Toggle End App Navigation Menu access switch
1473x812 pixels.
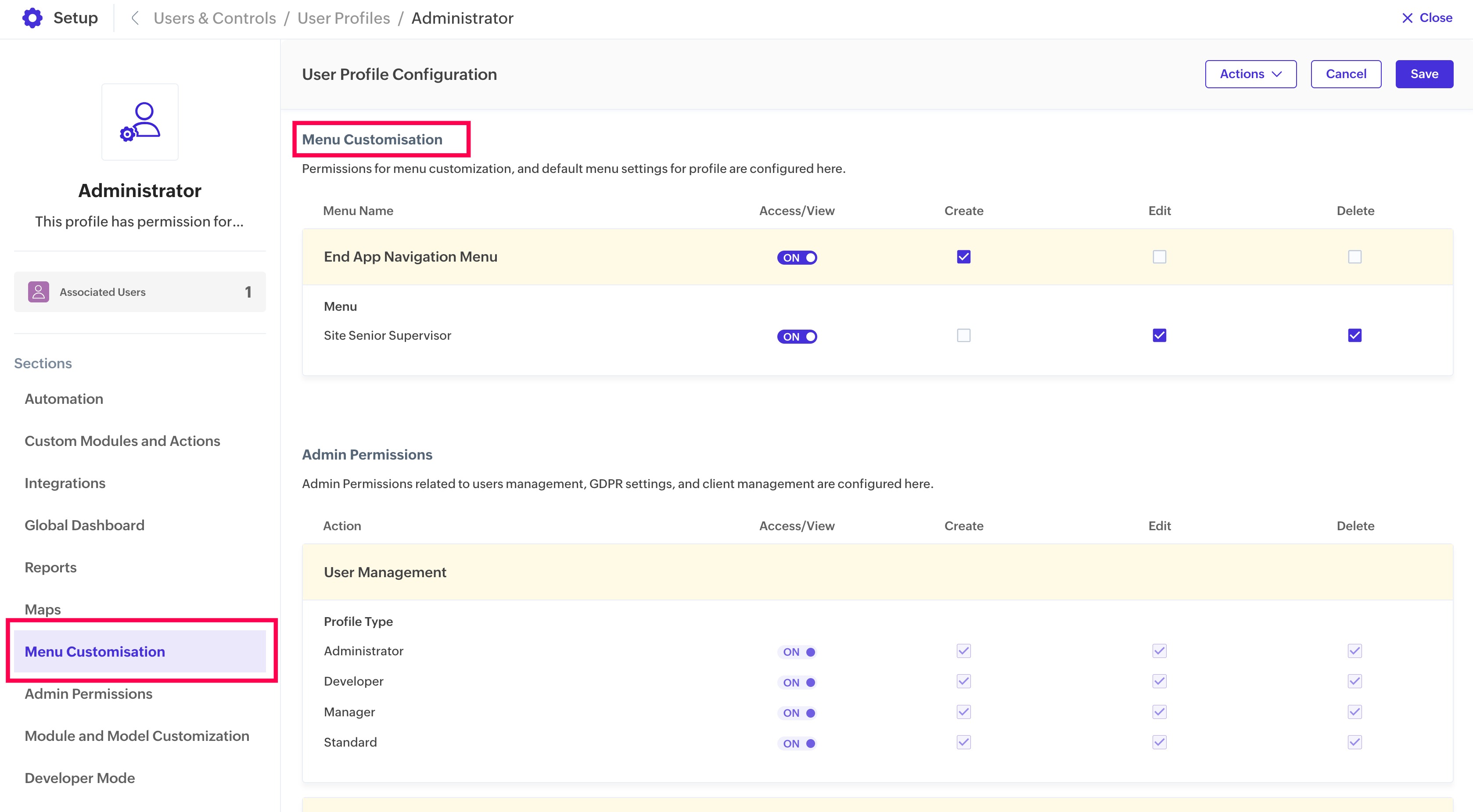click(797, 257)
